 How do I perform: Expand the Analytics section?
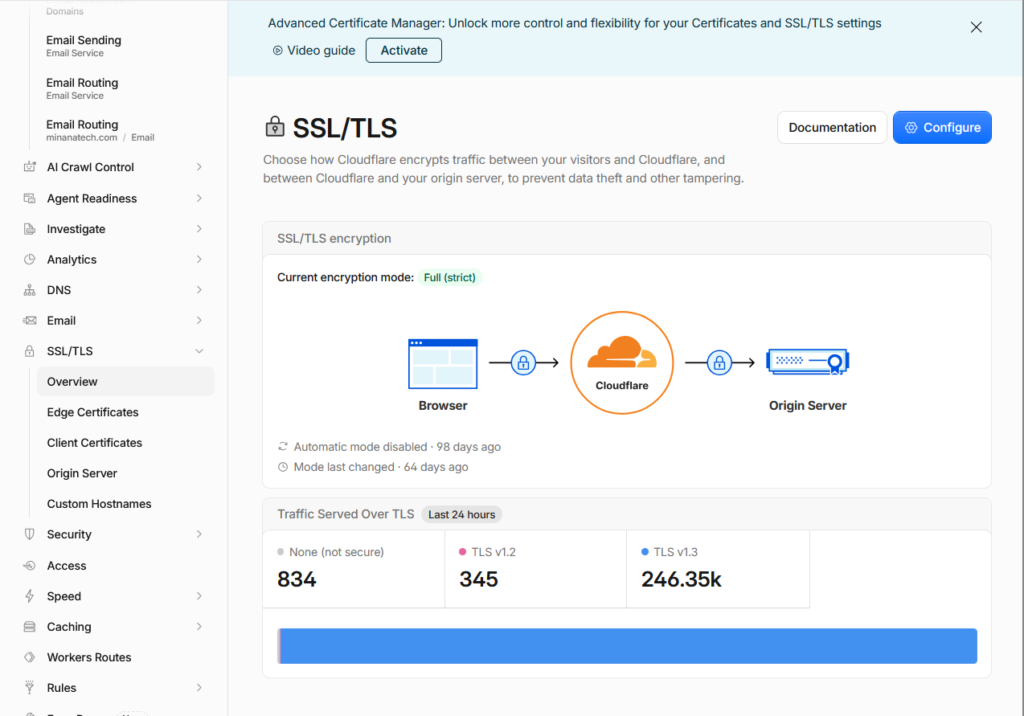(199, 259)
